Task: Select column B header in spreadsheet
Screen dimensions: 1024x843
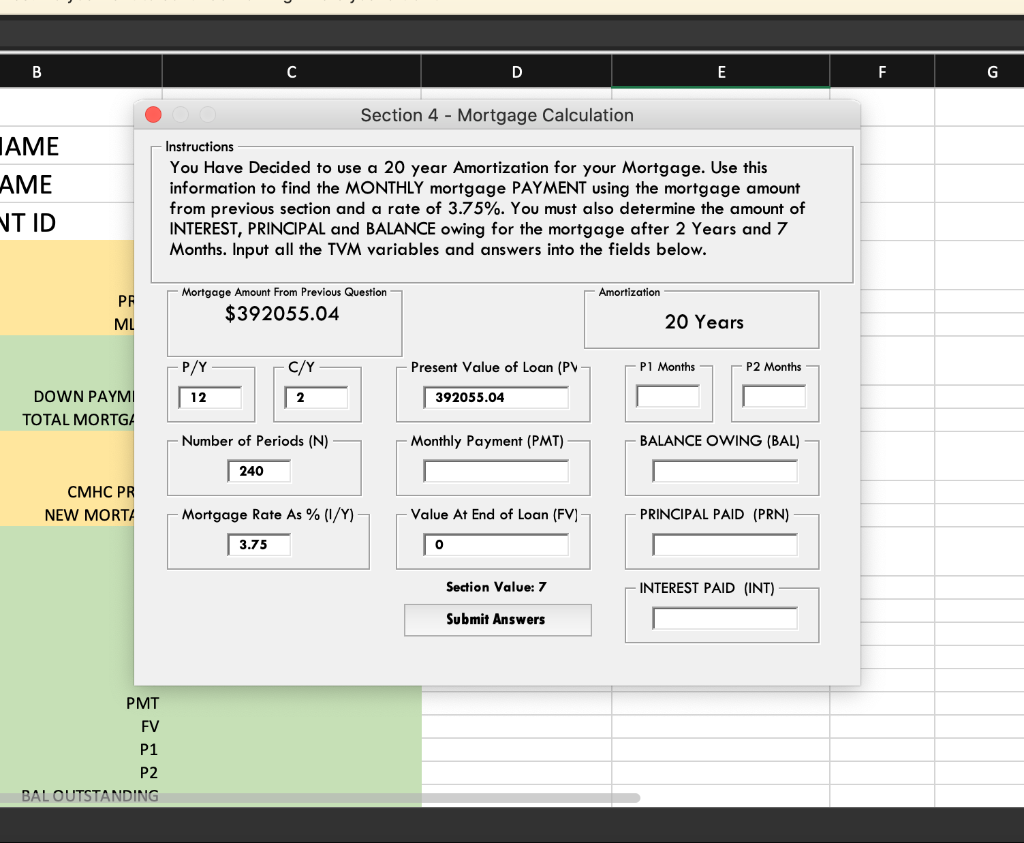Action: (x=80, y=72)
